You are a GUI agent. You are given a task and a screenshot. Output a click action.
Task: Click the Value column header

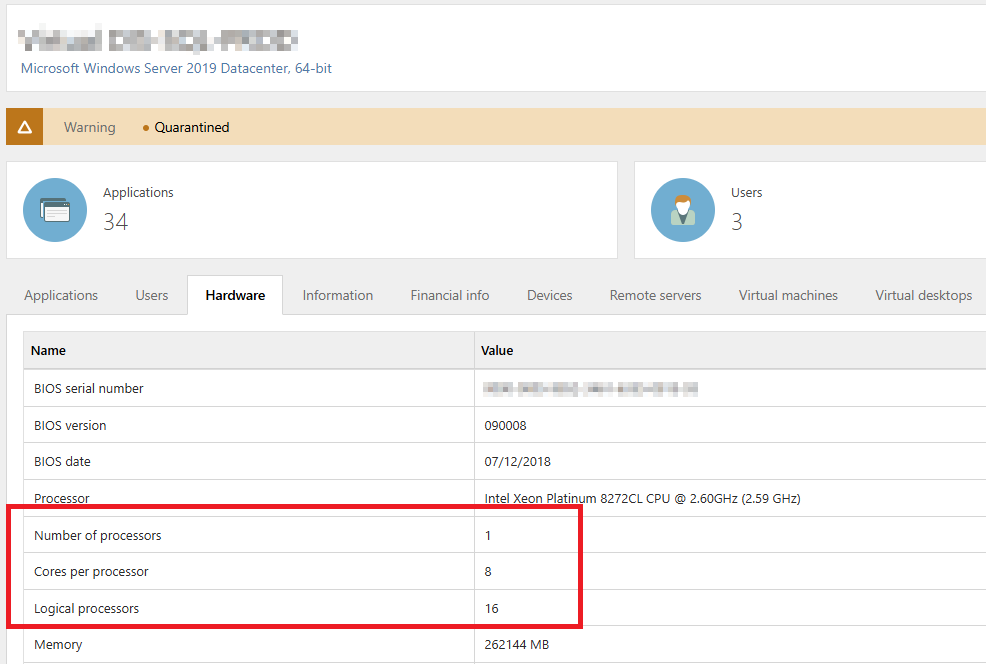click(497, 351)
